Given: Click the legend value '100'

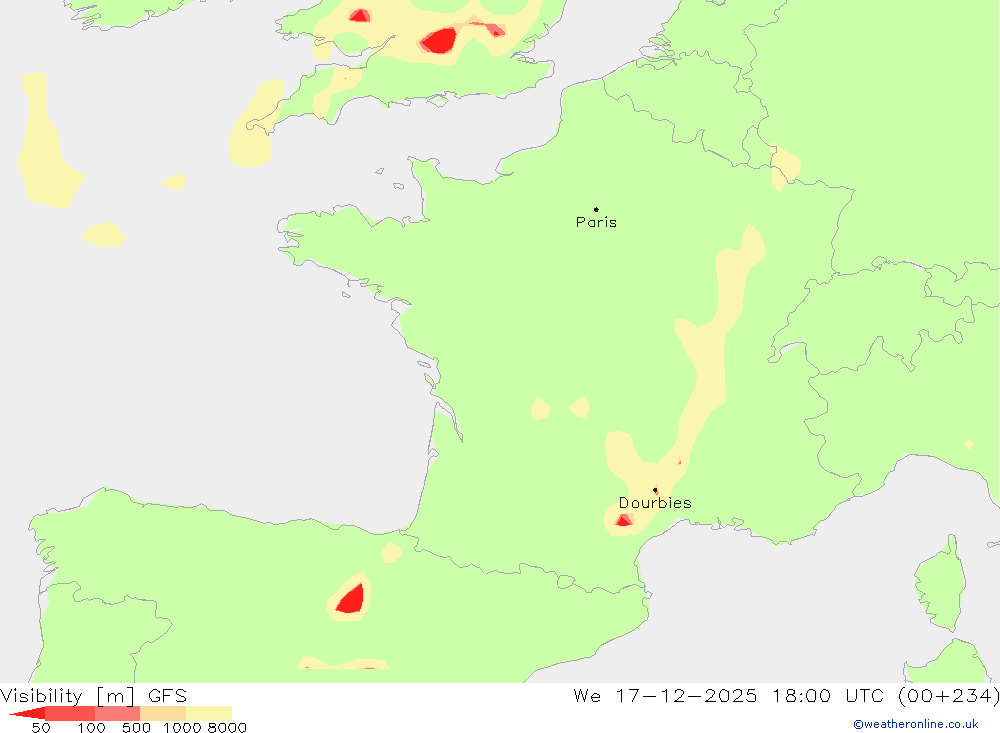Looking at the screenshot, I should (x=91, y=727).
